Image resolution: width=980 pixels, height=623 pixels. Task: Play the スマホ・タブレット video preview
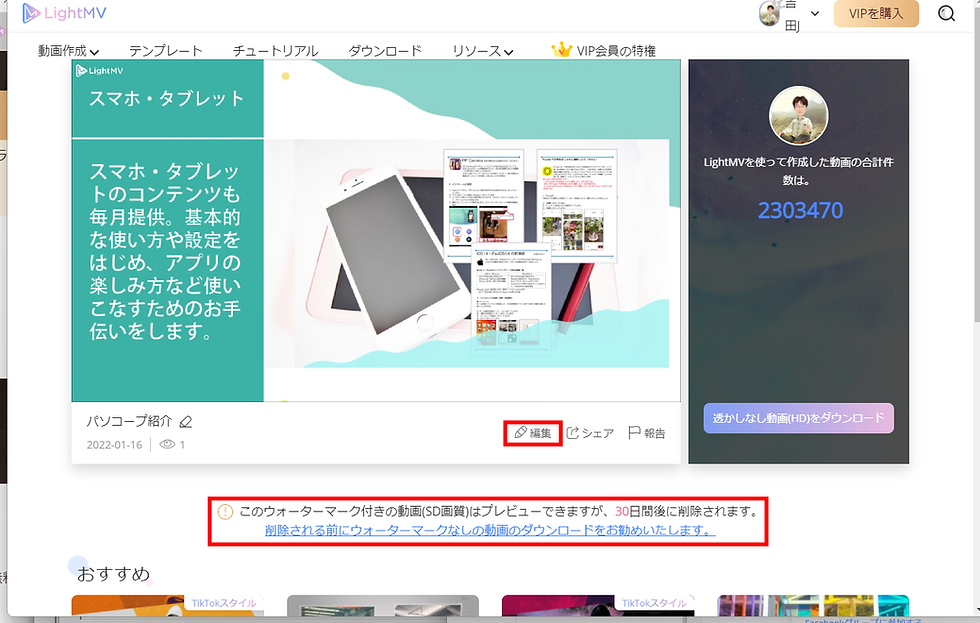point(376,231)
